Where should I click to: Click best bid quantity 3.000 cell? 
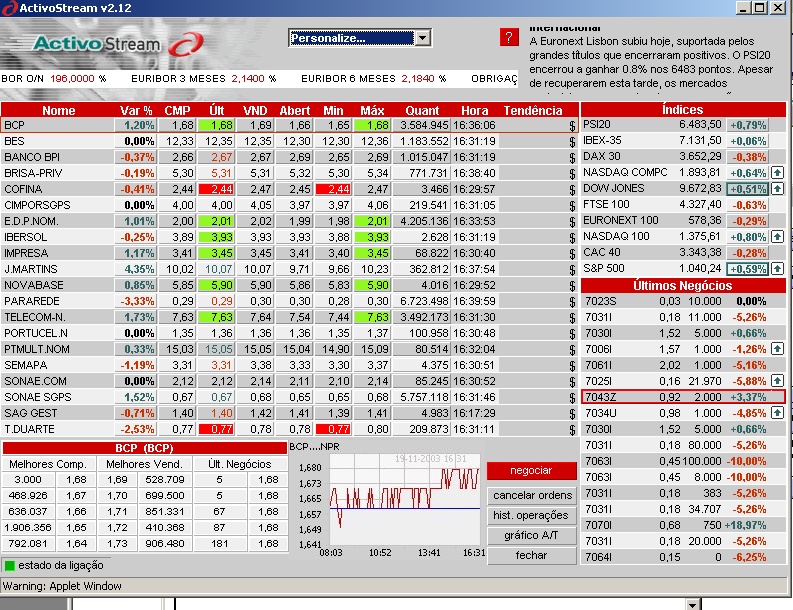(x=28, y=480)
